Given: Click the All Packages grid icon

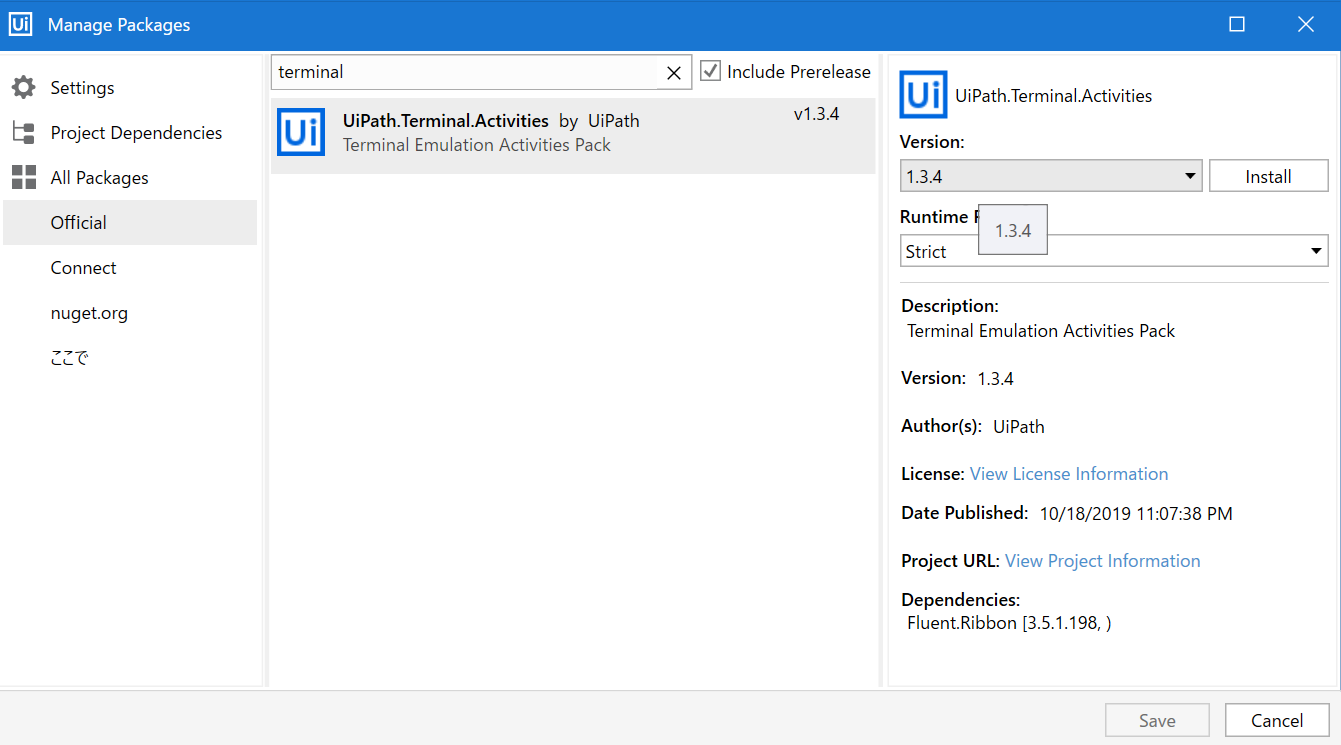Looking at the screenshot, I should [x=23, y=178].
